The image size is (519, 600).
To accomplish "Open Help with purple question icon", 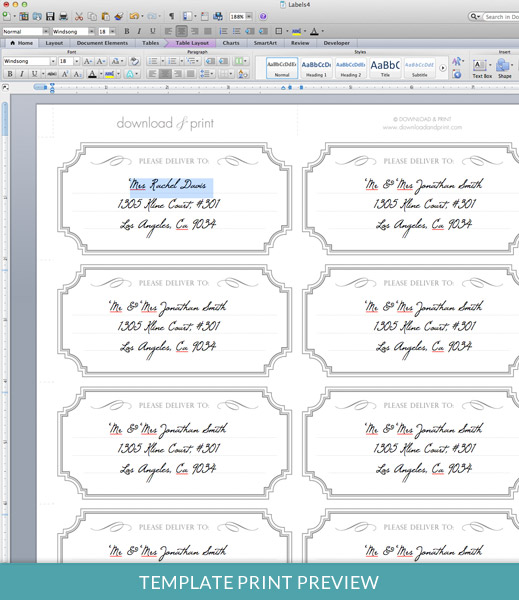I will point(263,16).
